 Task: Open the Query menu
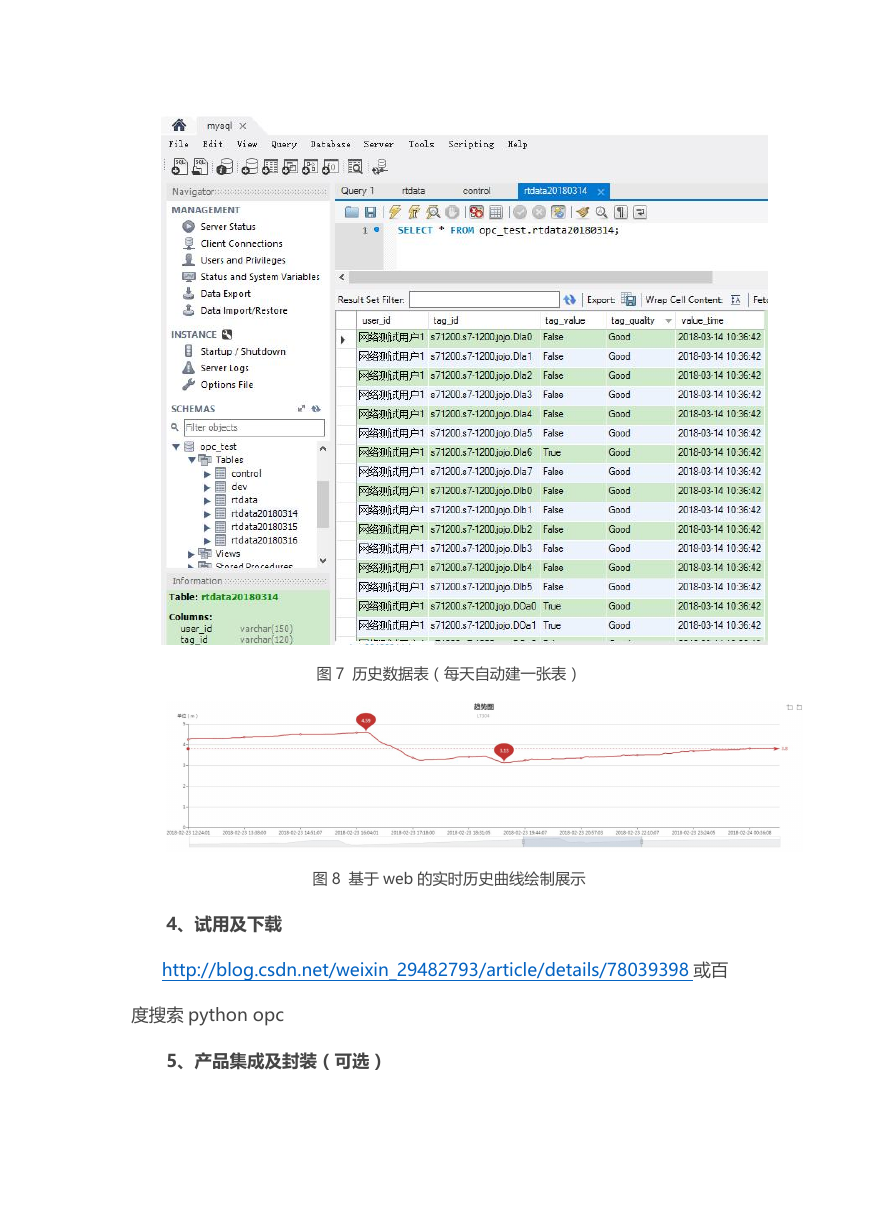pos(284,144)
